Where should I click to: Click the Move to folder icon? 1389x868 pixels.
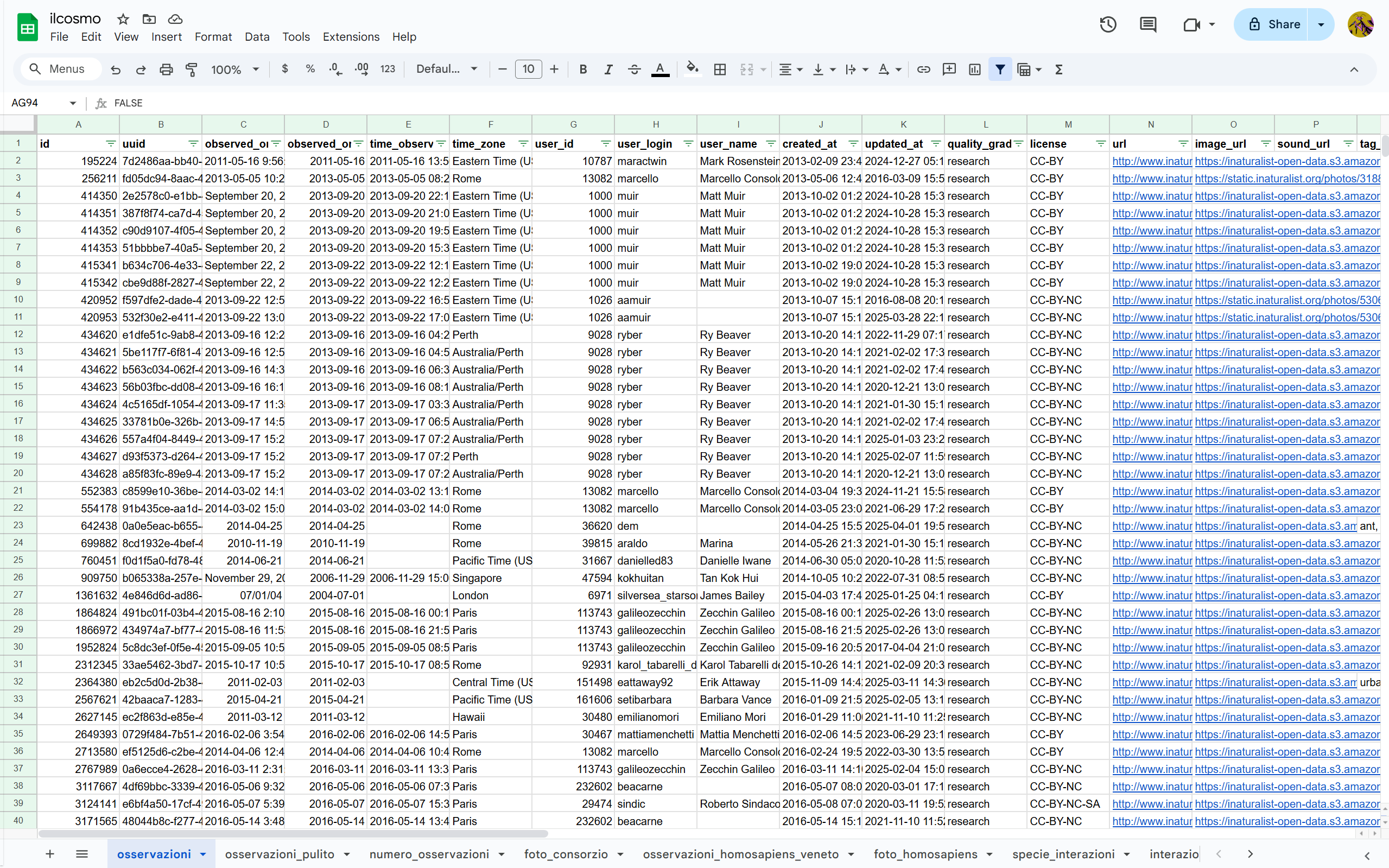(x=149, y=19)
